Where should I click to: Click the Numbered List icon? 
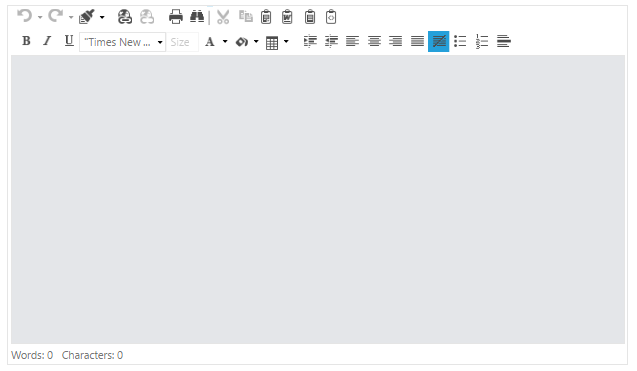(x=482, y=41)
